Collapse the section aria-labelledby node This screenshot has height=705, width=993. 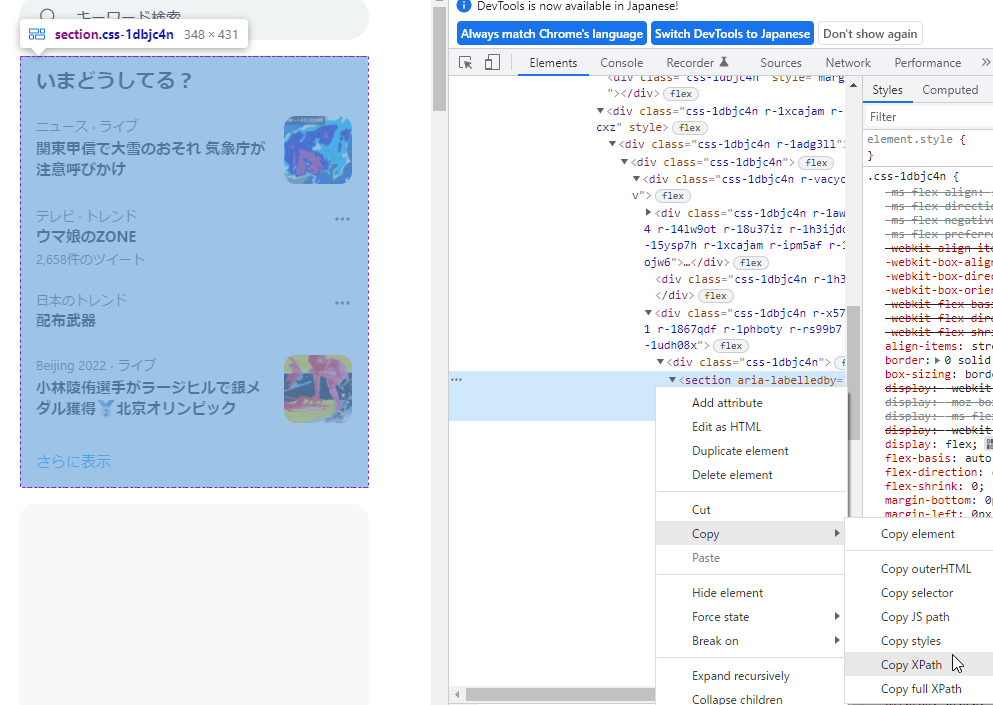coord(673,380)
